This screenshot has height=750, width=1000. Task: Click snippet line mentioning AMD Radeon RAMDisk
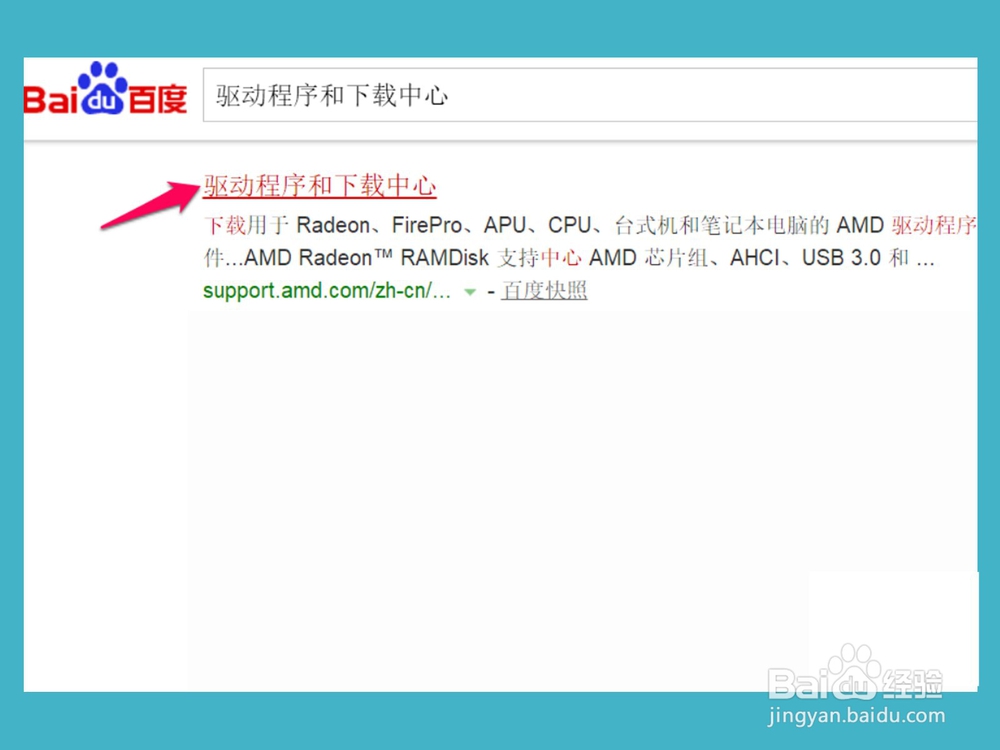coord(569,258)
